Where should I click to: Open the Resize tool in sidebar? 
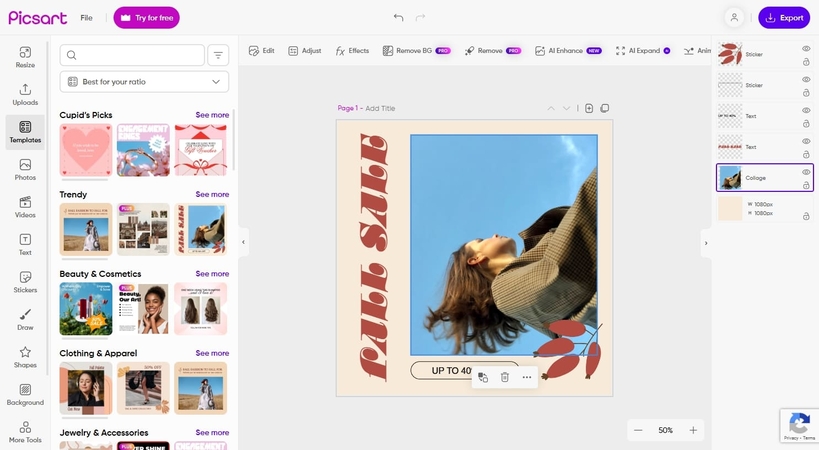25,57
